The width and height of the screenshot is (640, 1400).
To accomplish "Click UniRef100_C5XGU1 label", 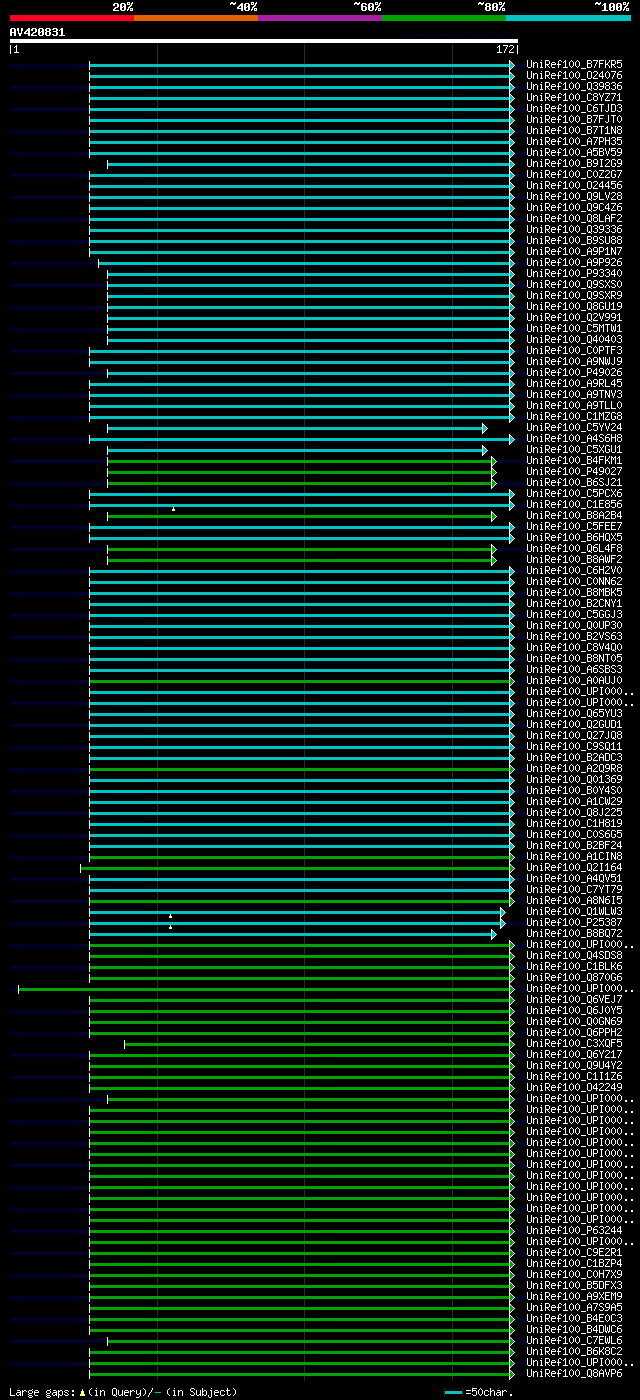I will 574,449.
